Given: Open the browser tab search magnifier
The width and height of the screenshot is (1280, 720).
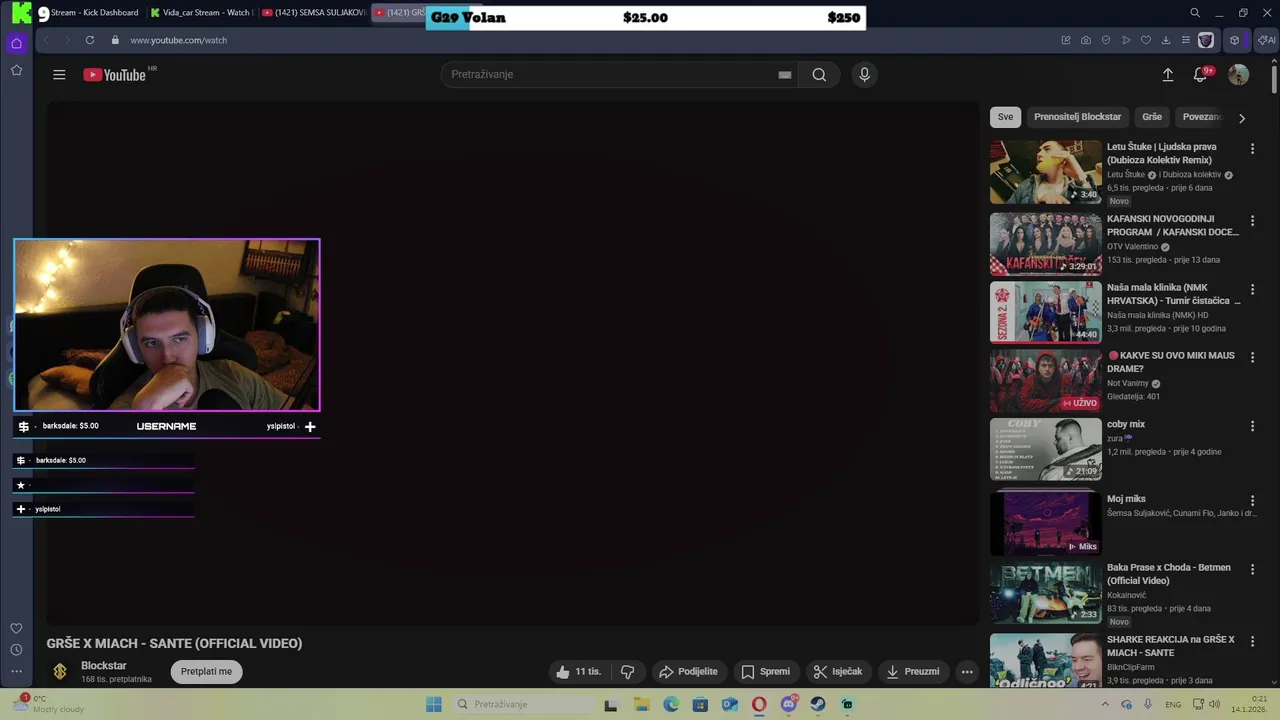Looking at the screenshot, I should point(1195,13).
